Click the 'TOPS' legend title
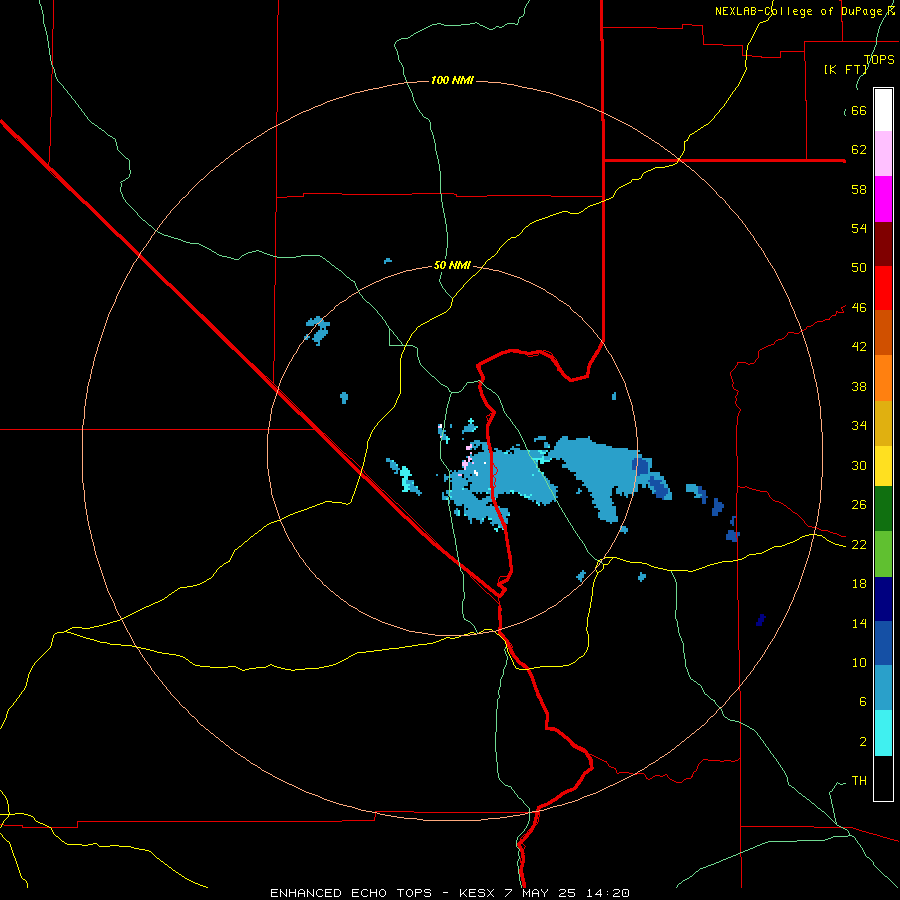The width and height of the screenshot is (900, 900). coord(879,59)
